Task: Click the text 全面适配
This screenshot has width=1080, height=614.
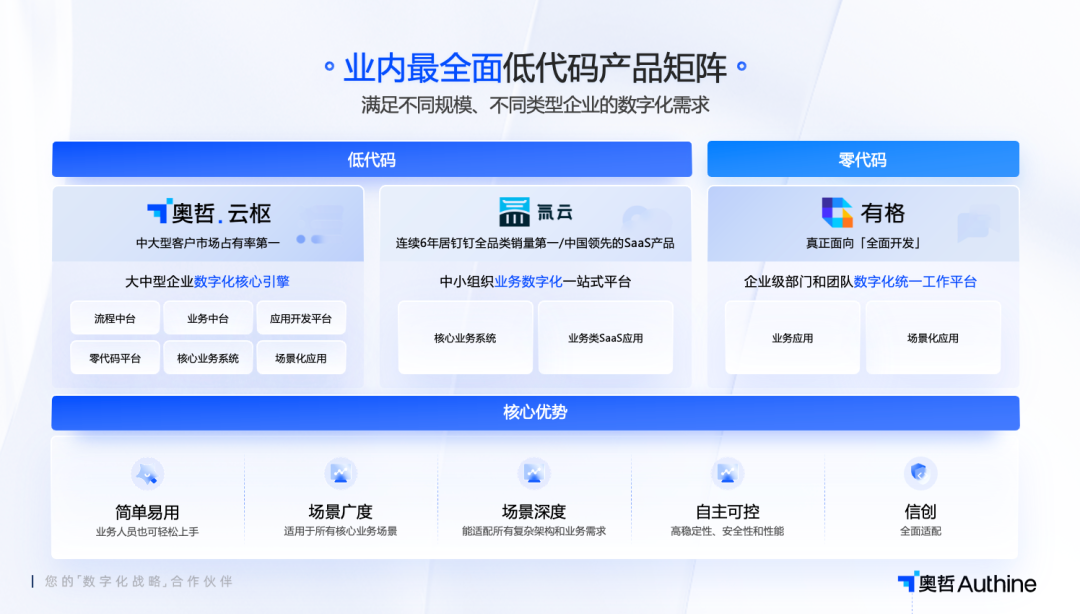Action: (920, 531)
